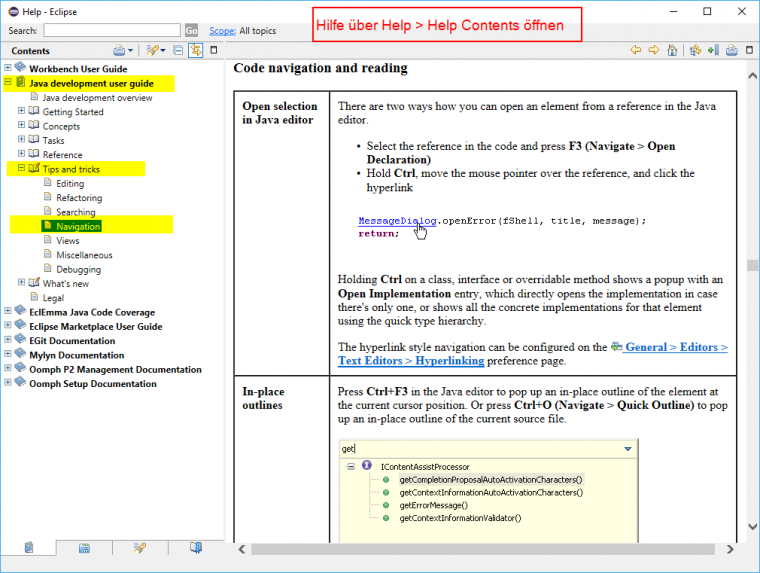This screenshot has height=573, width=760.
Task: Open Java development overview topic
Action: tap(97, 97)
